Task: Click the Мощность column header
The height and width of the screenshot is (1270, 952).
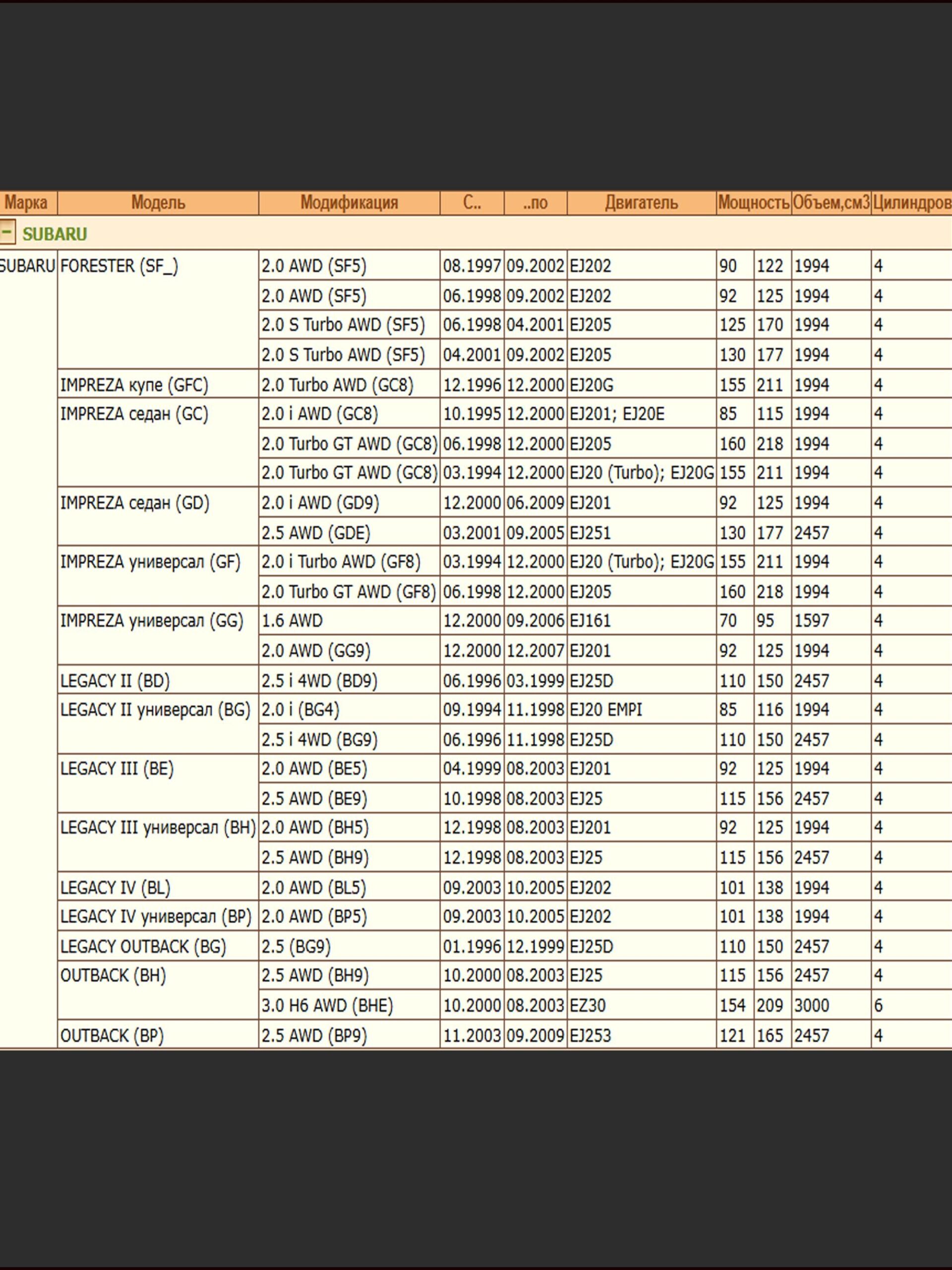Action: [x=754, y=203]
